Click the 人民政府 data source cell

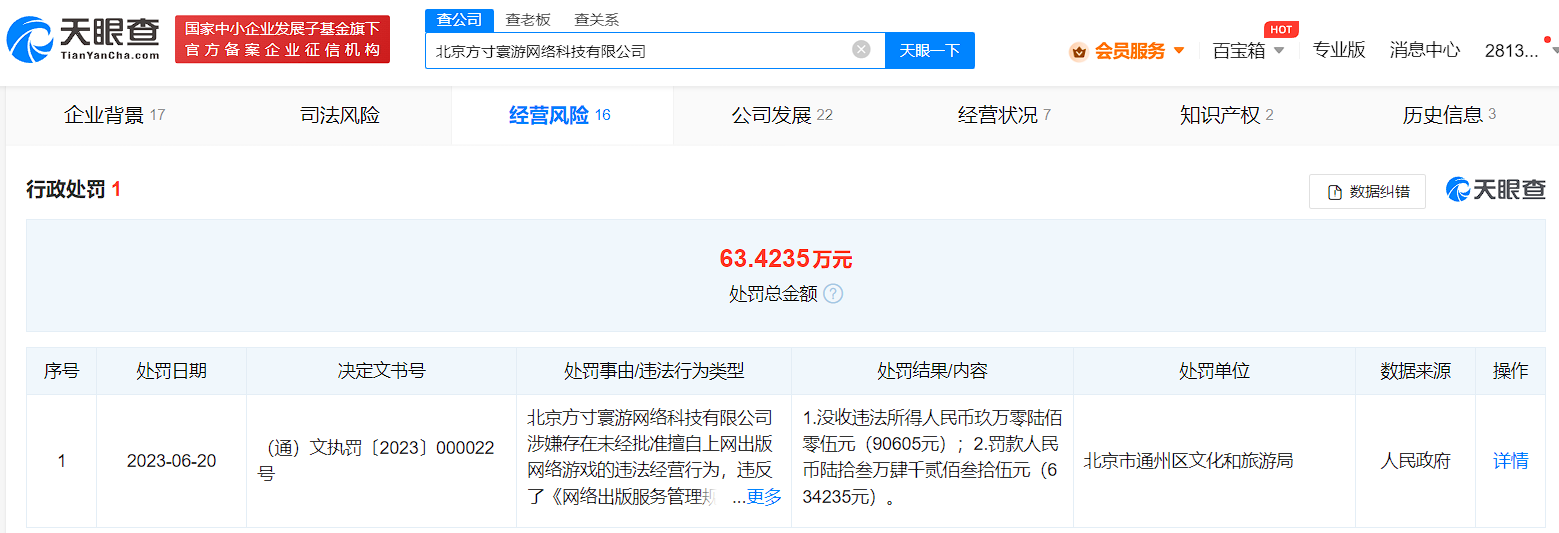pos(1415,461)
